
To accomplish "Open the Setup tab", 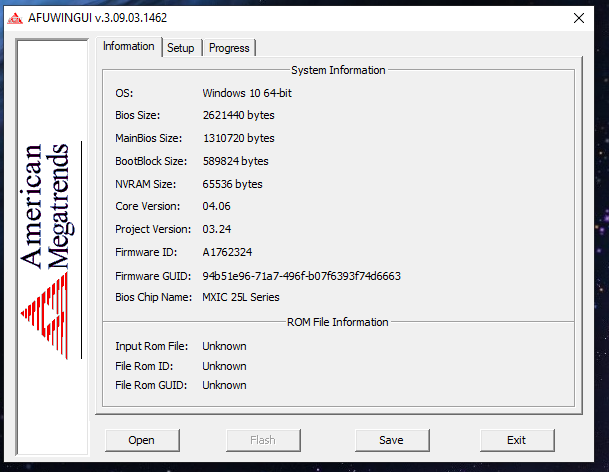I will click(181, 48).
